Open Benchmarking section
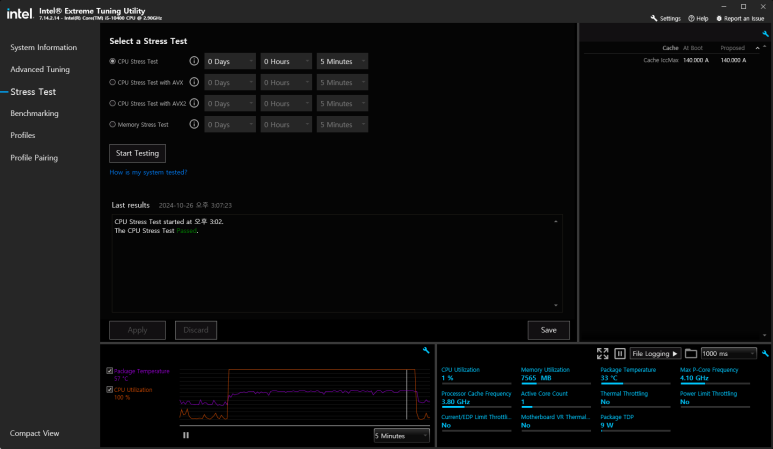The height and width of the screenshot is (449, 773). pyautogui.click(x=34, y=113)
